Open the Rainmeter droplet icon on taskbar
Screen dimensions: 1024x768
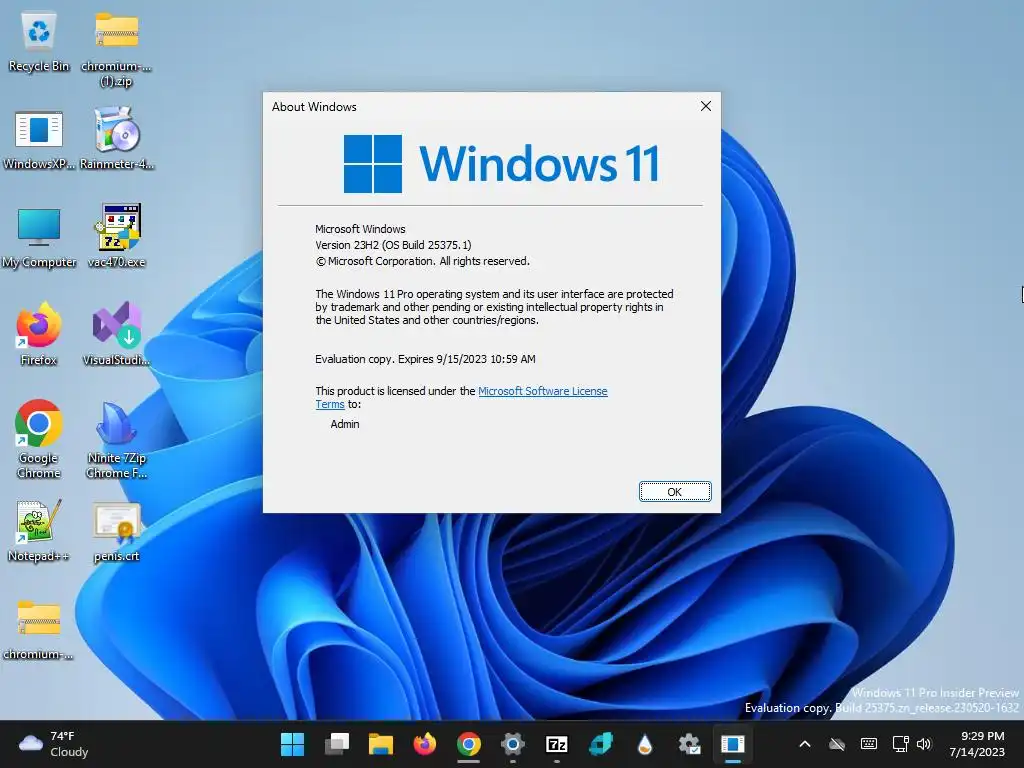pos(645,744)
